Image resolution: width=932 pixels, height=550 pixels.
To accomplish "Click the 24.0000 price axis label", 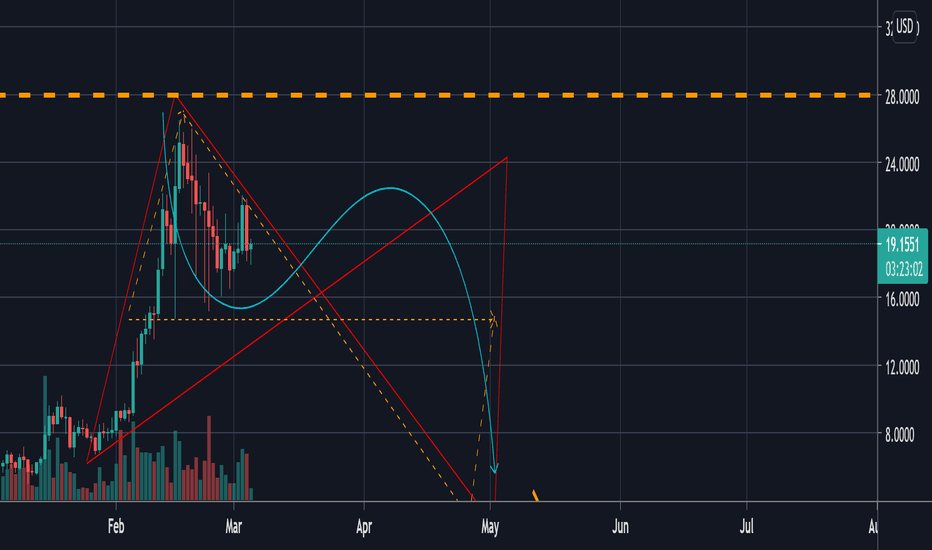I will coord(902,165).
